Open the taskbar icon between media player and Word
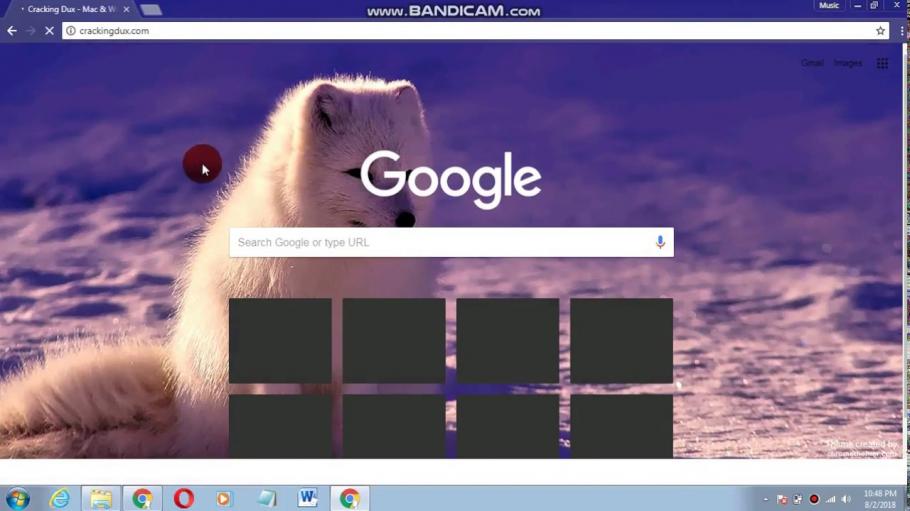Screen dimensions: 910x511 coord(266,499)
